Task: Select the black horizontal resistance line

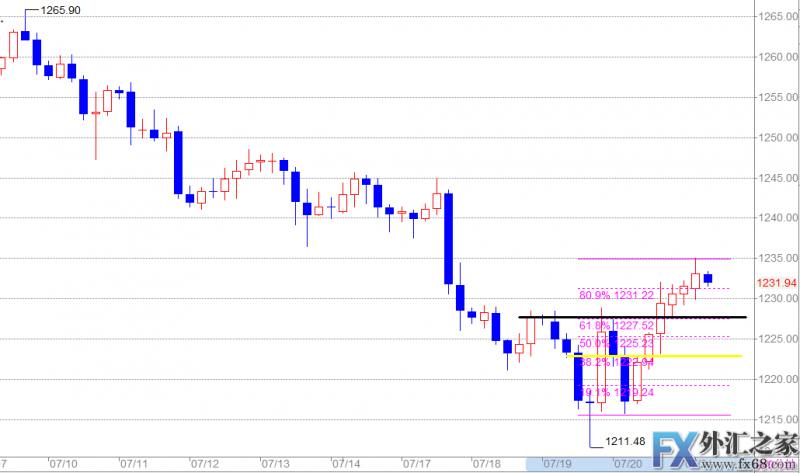Action: (632, 317)
